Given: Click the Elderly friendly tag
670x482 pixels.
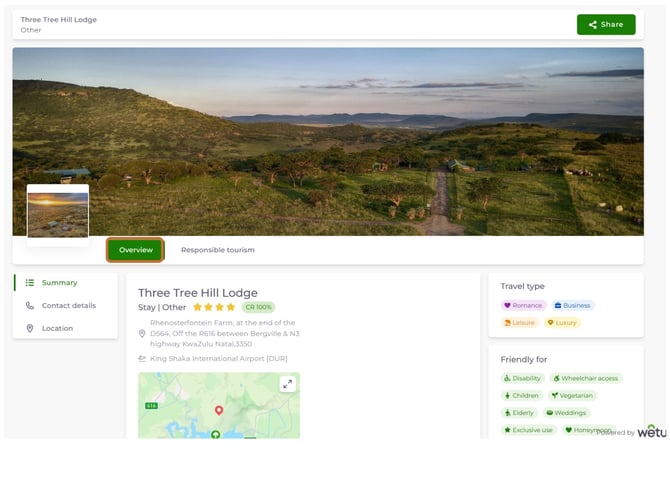Looking at the screenshot, I should click(x=519, y=413).
